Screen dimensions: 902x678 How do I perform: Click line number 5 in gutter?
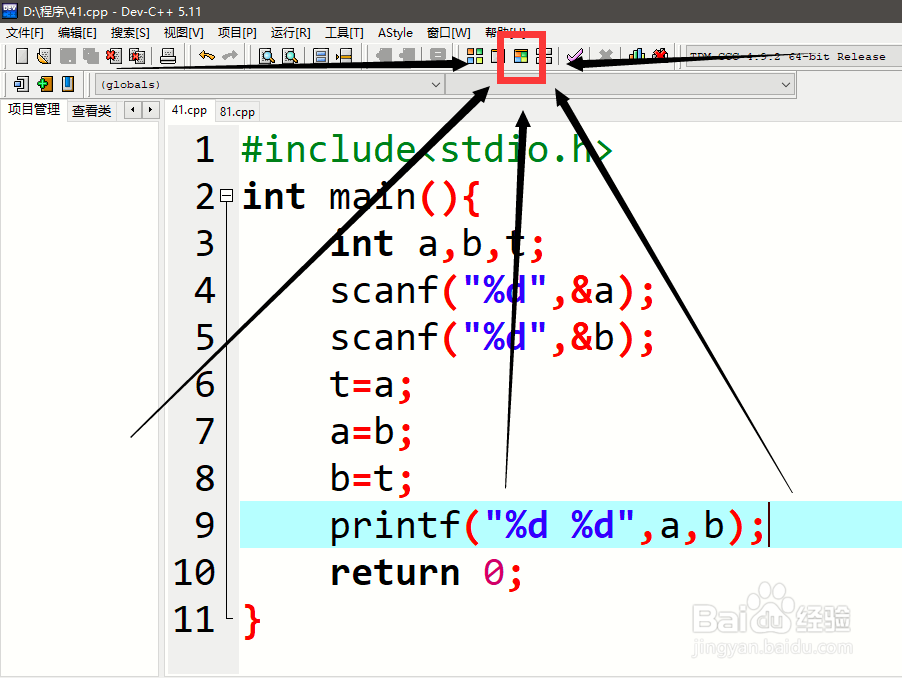(205, 338)
